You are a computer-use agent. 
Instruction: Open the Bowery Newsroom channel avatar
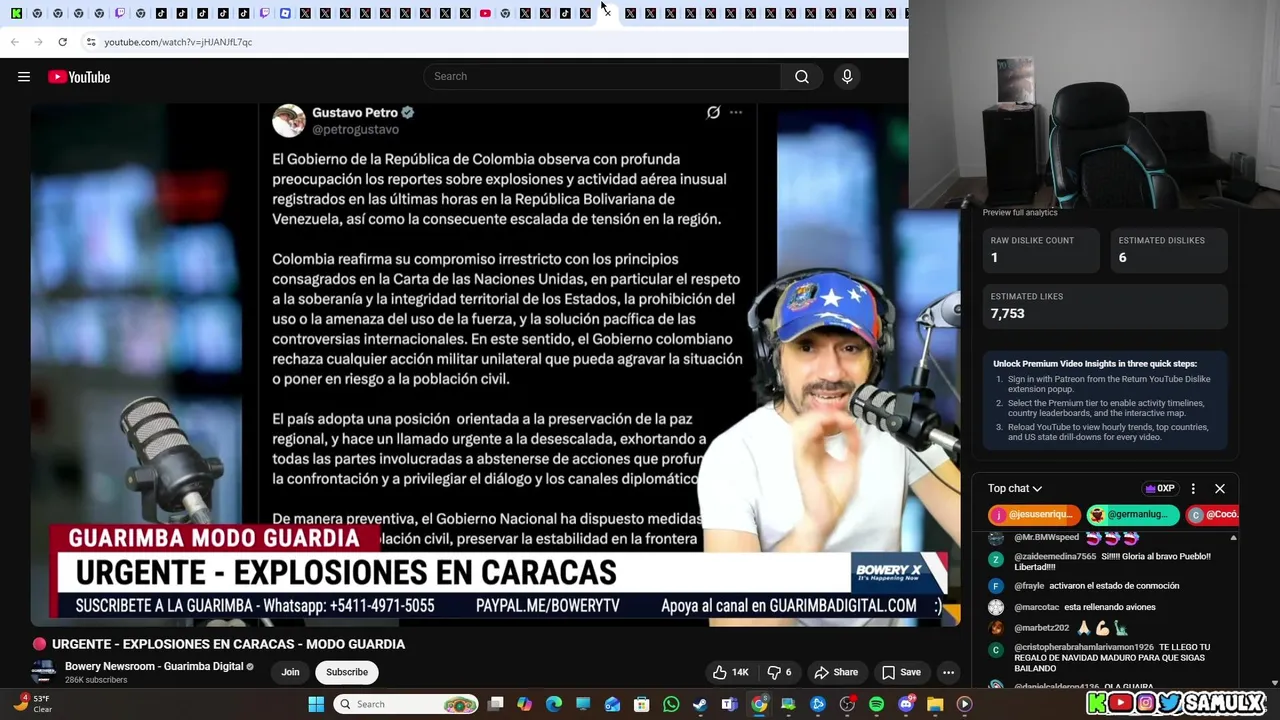point(43,672)
